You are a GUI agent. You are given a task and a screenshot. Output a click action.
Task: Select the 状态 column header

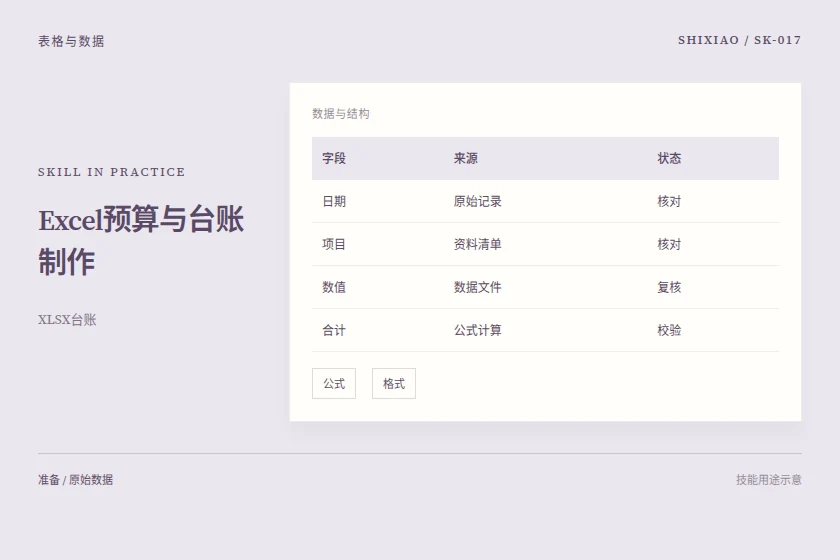[x=669, y=159]
